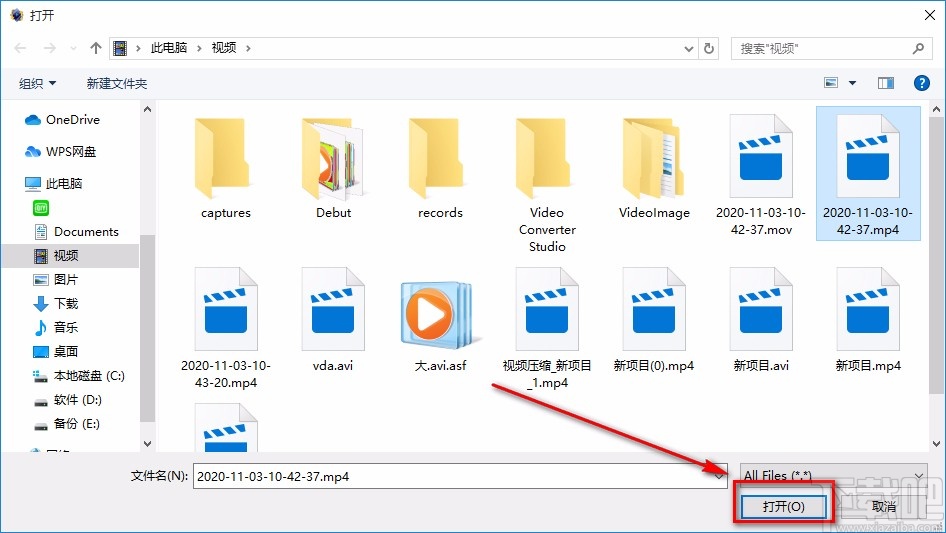
Task: Toggle the preview pane button
Action: pyautogui.click(x=886, y=83)
